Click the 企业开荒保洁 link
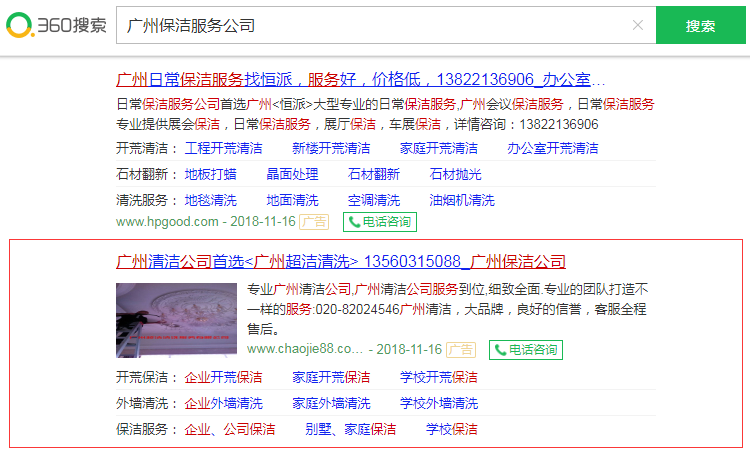This screenshot has height=456, width=750. [x=223, y=378]
